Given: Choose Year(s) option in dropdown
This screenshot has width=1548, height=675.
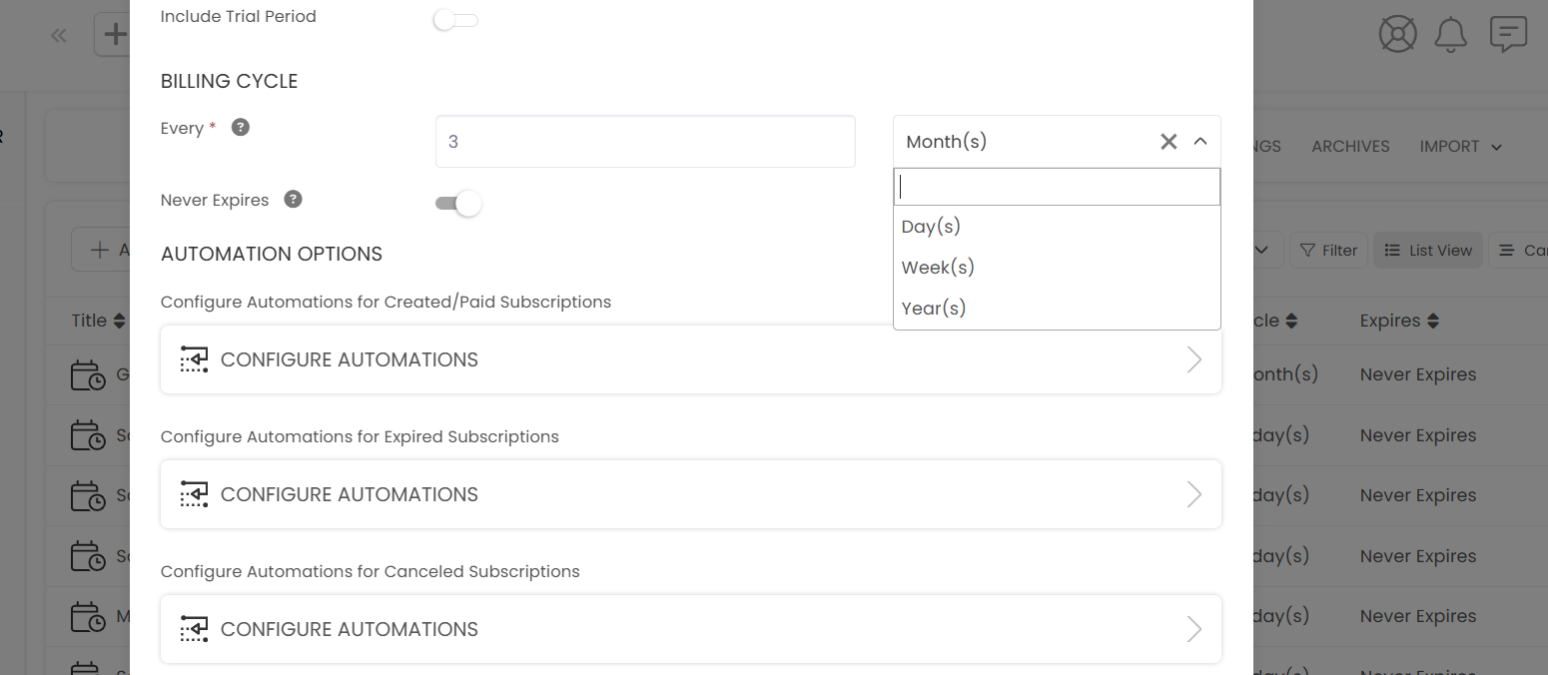Looking at the screenshot, I should (x=934, y=308).
